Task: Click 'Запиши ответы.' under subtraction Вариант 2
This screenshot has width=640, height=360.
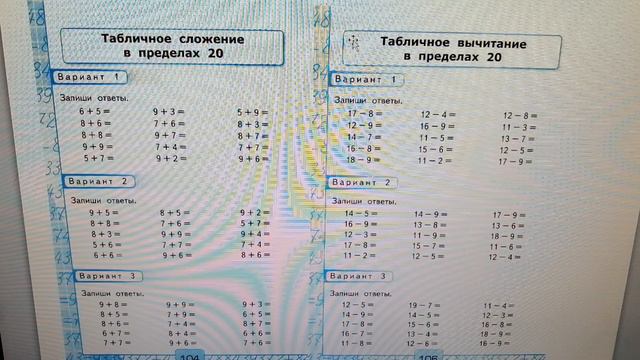Action: click(x=364, y=201)
